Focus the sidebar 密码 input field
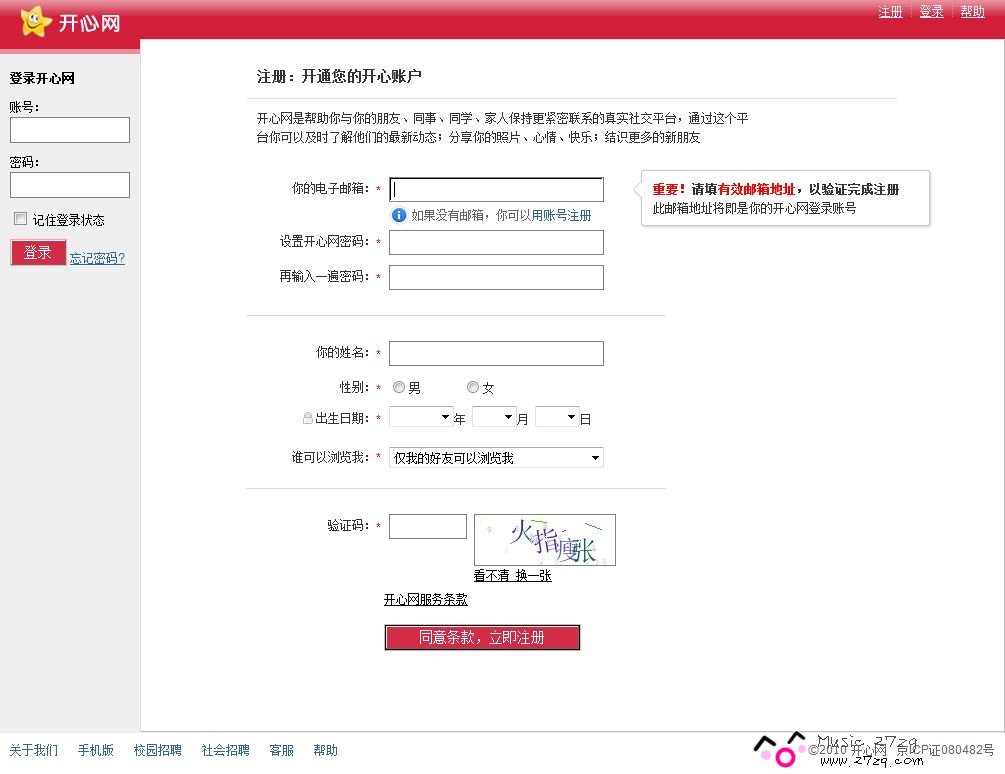Screen dimensions: 1005x774 (x=70, y=185)
